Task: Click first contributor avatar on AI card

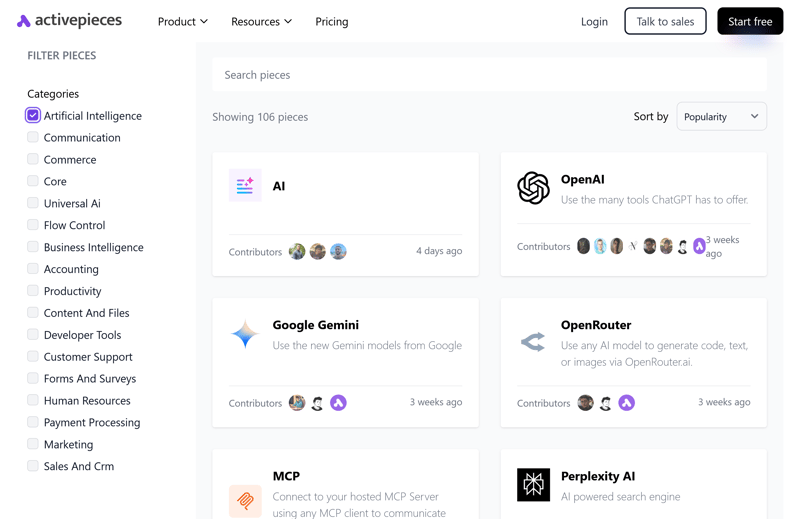Action: click(297, 252)
